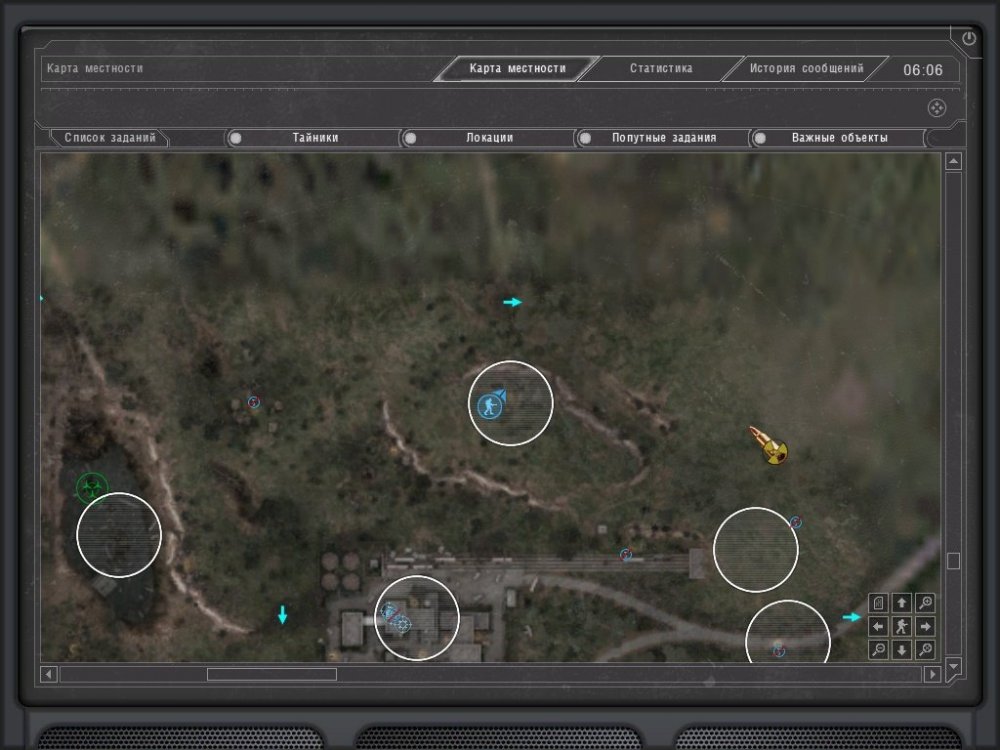Zoom in the map with magnifier plus
1000x750 pixels.
pyautogui.click(x=926, y=603)
